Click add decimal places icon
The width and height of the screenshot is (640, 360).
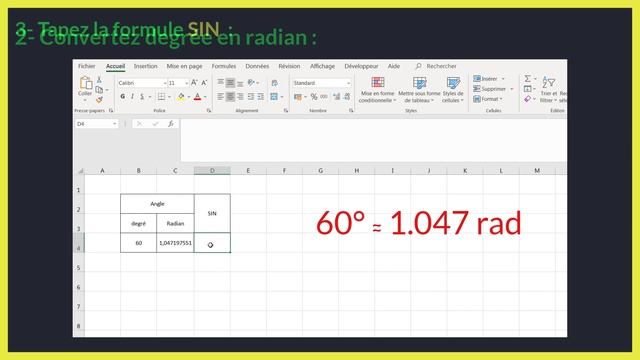pos(337,97)
